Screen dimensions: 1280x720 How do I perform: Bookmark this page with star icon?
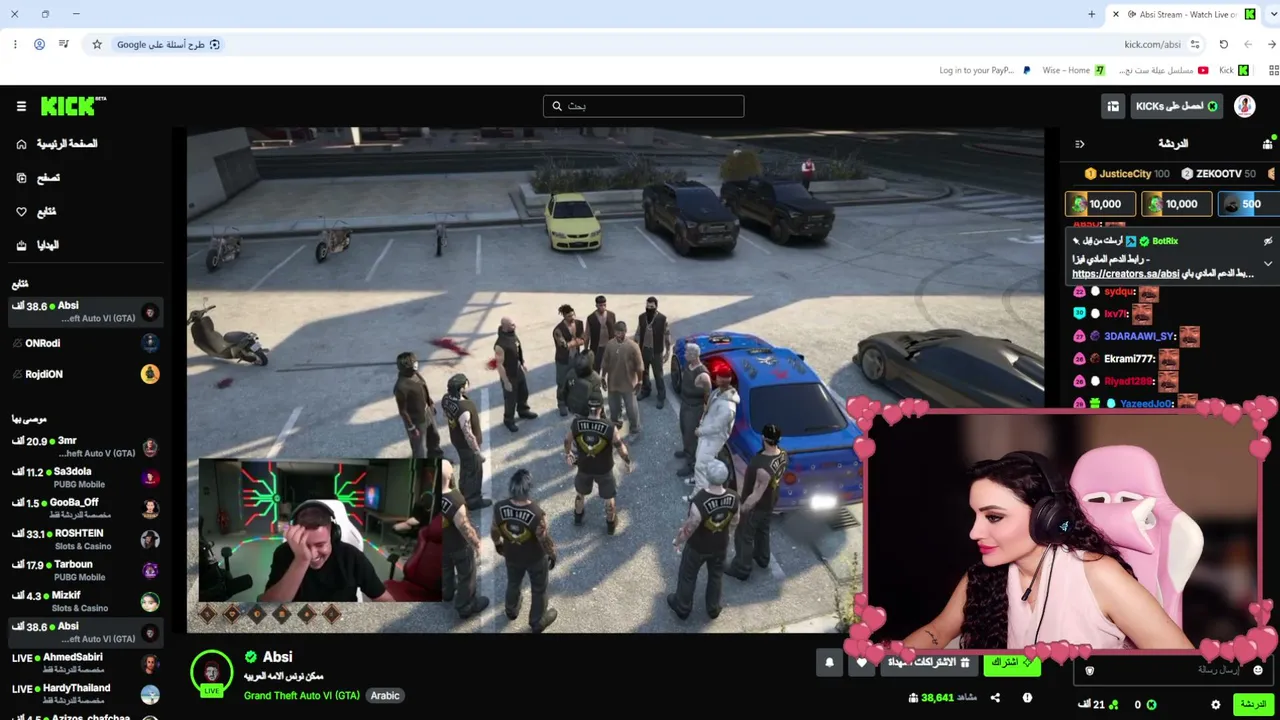pyautogui.click(x=97, y=44)
